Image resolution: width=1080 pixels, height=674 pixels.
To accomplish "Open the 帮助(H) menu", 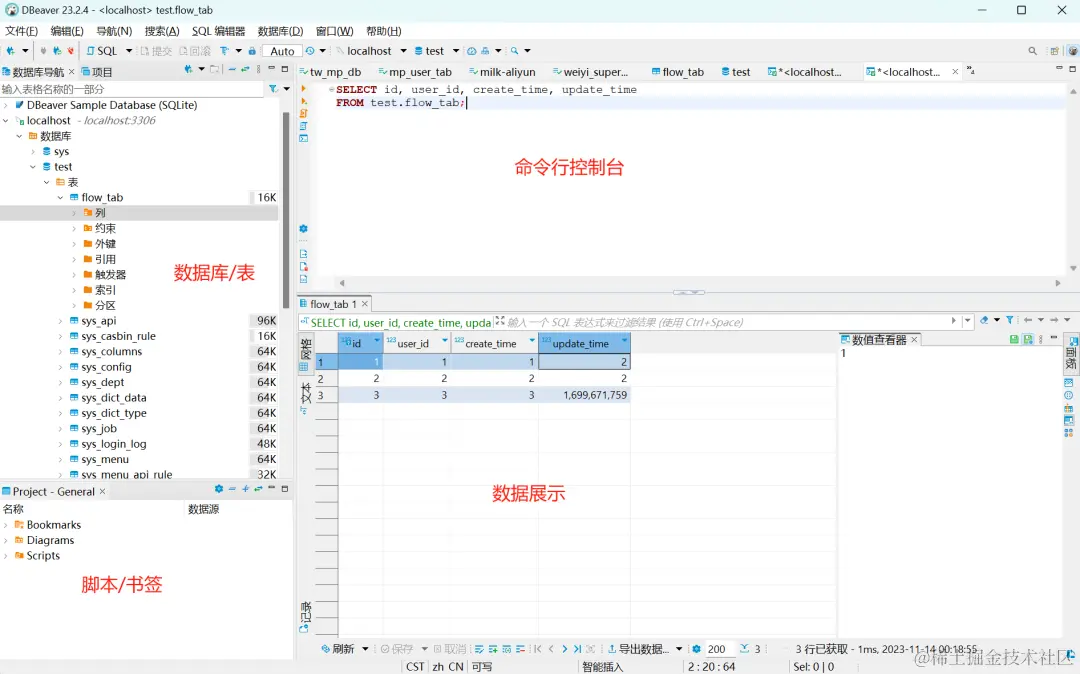I will point(384,31).
